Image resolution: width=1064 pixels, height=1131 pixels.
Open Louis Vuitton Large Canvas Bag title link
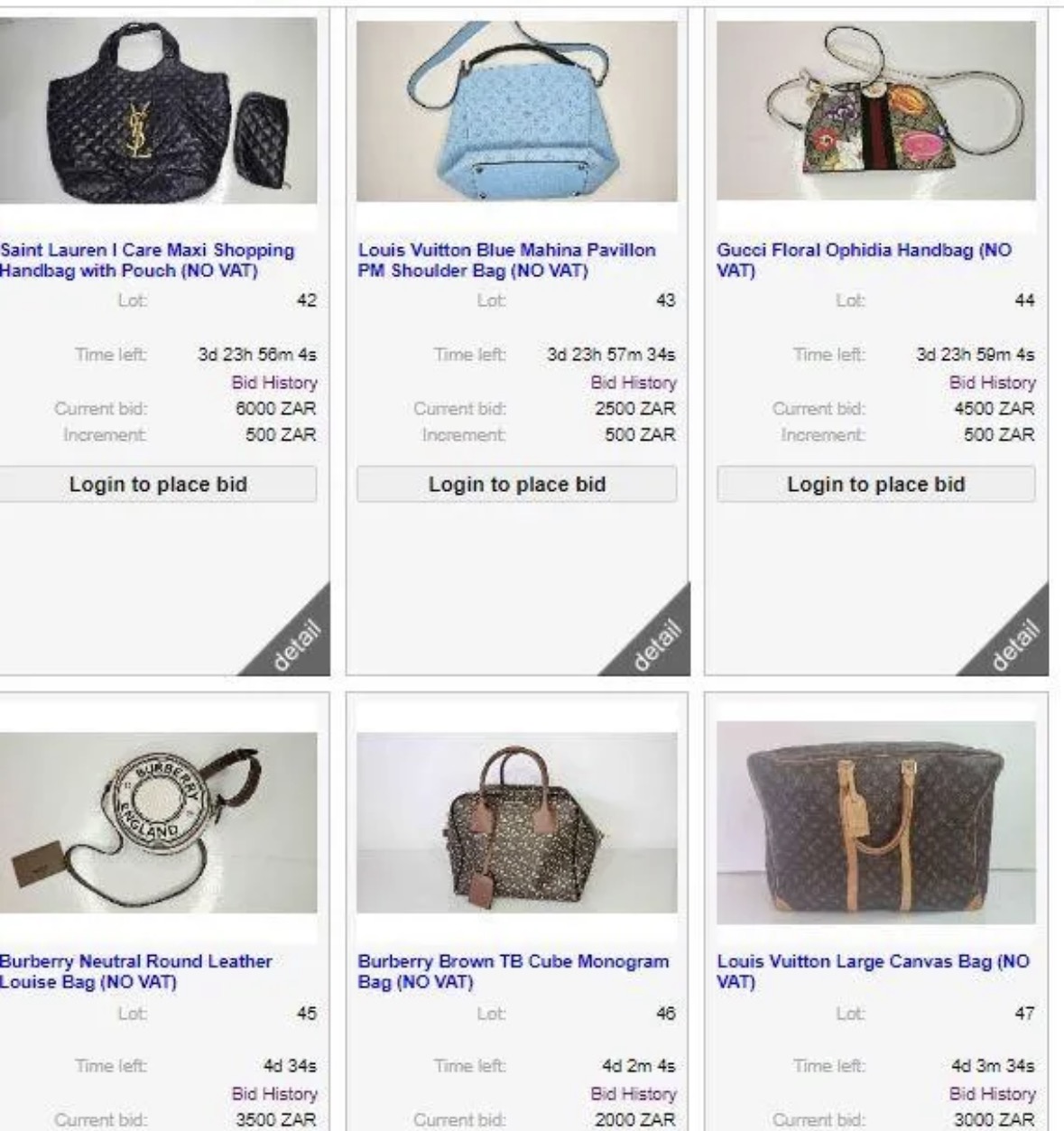[873, 971]
